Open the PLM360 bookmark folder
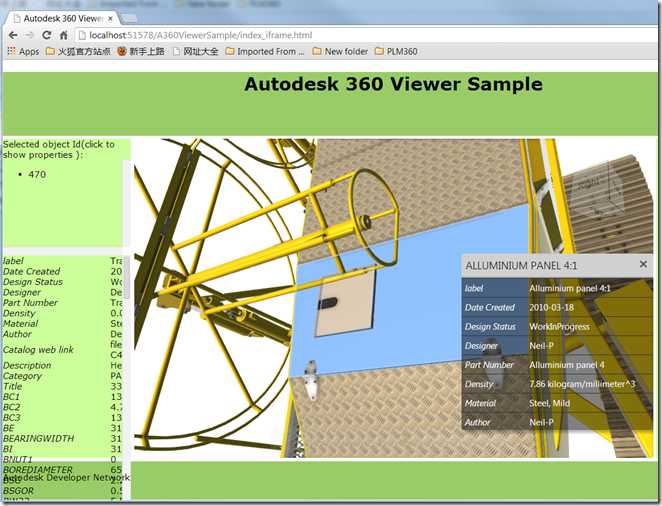 click(396, 51)
